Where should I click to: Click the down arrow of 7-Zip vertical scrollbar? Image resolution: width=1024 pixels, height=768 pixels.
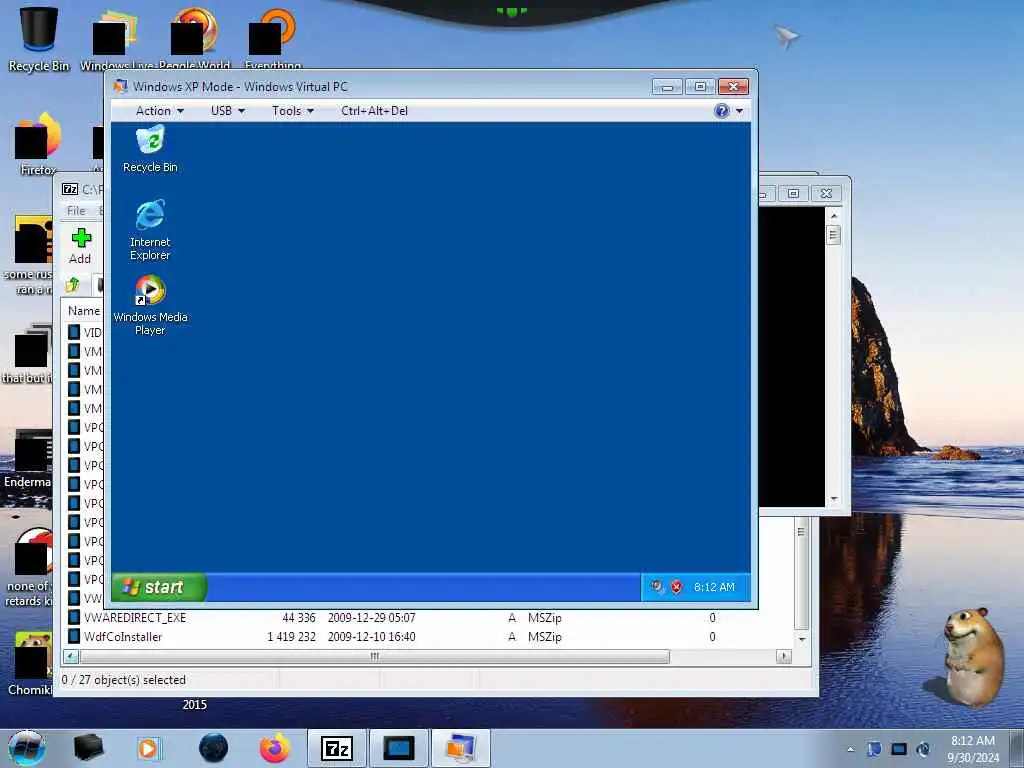coord(802,639)
